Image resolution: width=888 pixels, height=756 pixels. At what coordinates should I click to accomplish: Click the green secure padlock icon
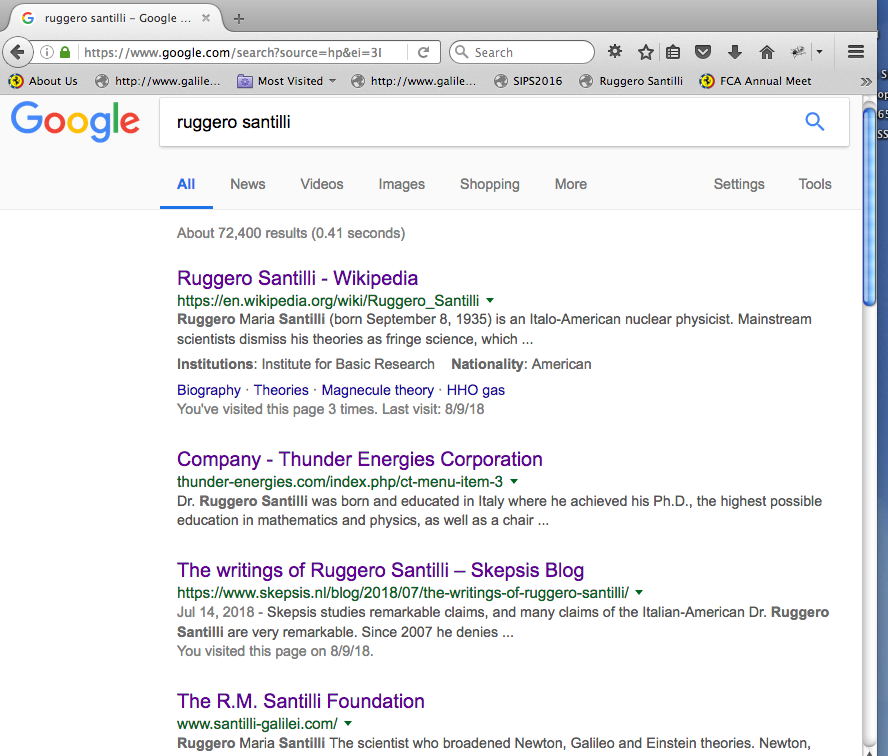click(65, 53)
